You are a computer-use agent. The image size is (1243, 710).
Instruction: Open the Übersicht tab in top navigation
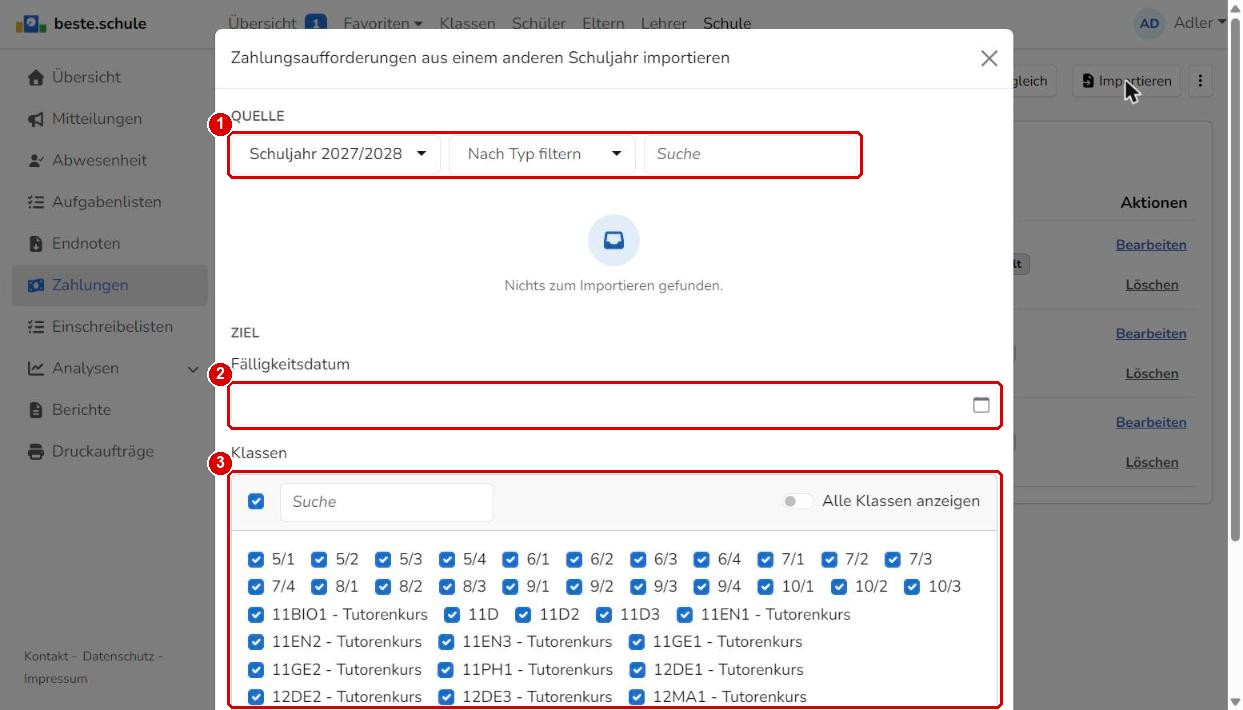click(277, 23)
